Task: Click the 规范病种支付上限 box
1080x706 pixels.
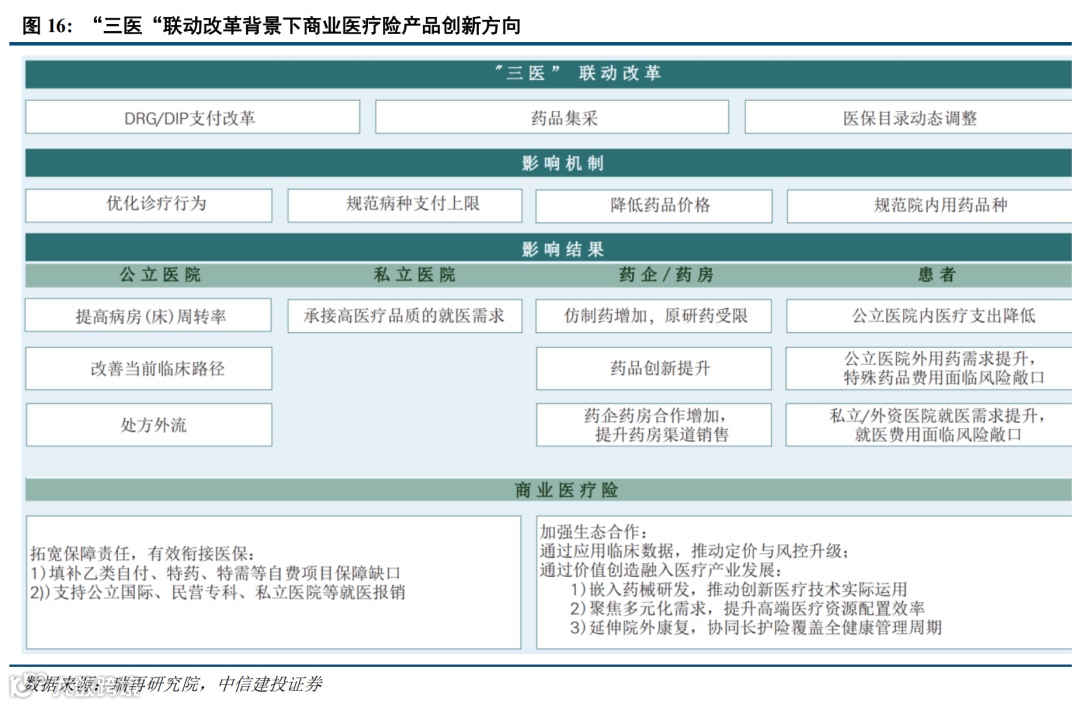Action: [x=404, y=205]
